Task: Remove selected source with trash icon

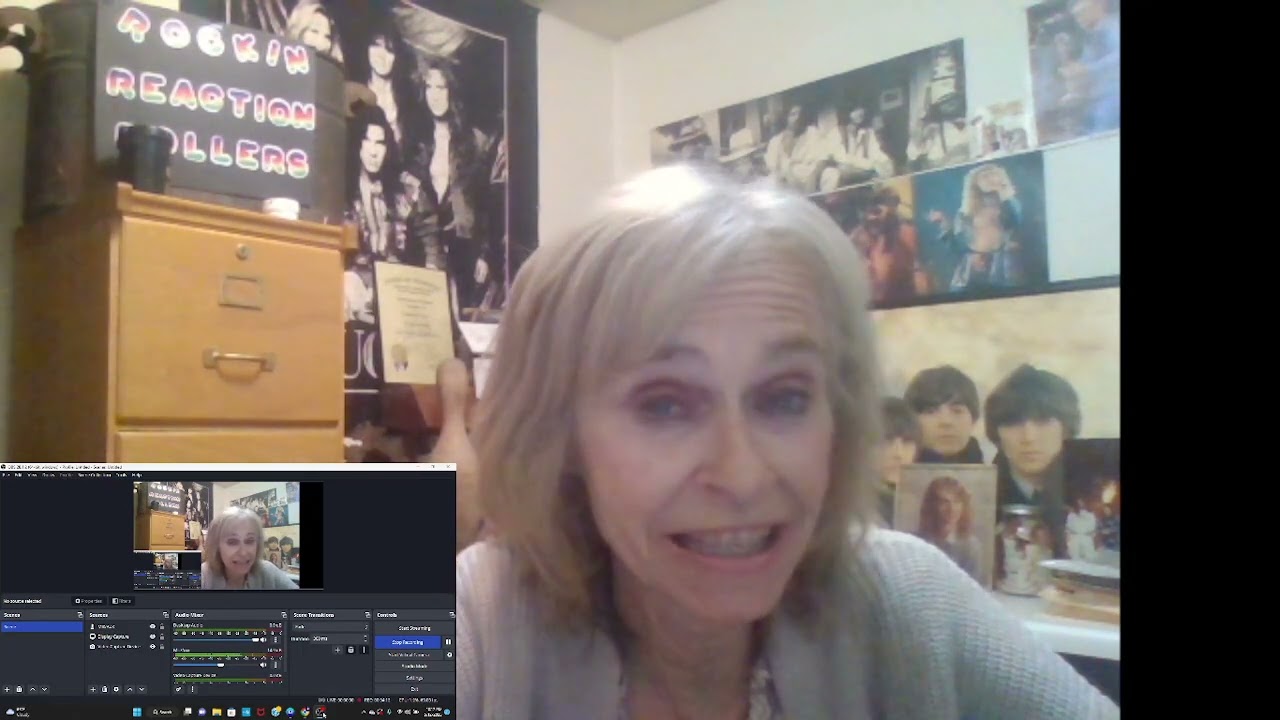Action: point(105,689)
